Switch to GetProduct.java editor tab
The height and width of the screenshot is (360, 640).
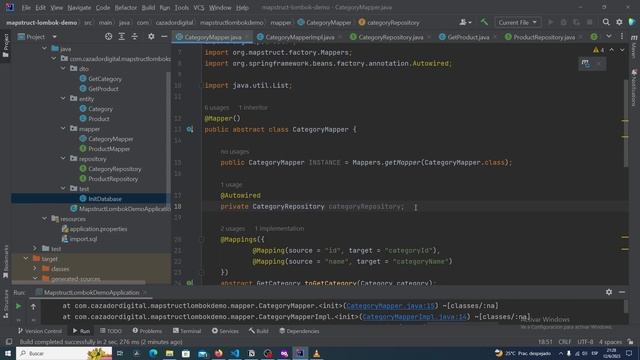468,37
